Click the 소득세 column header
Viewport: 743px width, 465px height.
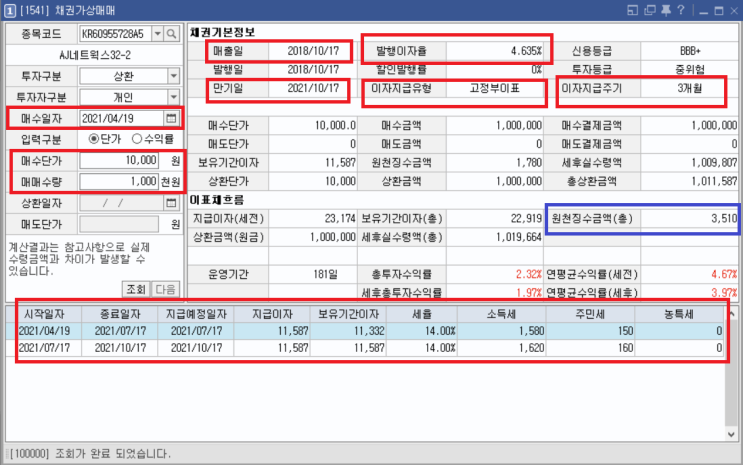click(x=502, y=314)
